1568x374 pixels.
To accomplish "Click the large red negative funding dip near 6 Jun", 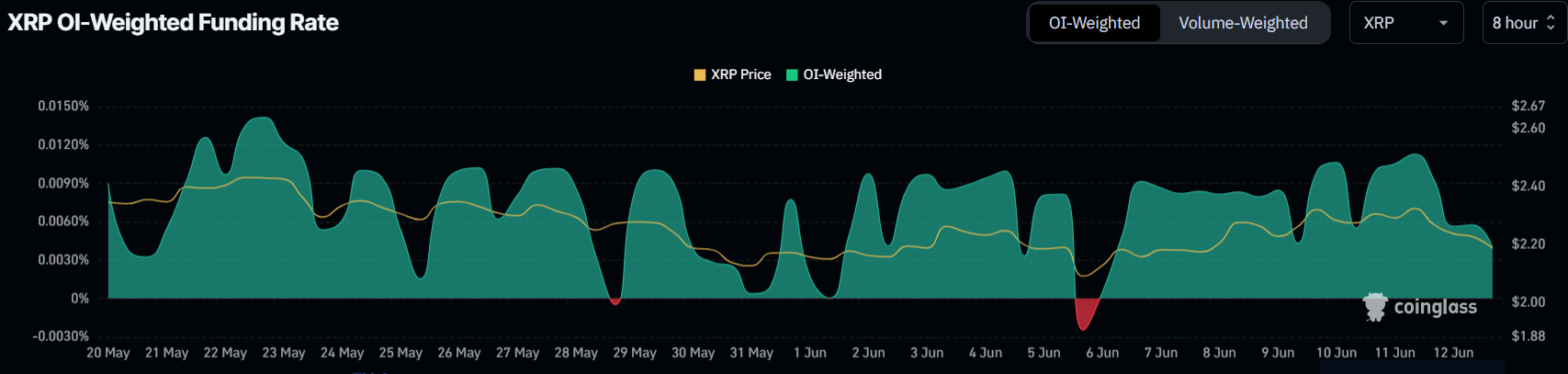I will tap(1086, 312).
